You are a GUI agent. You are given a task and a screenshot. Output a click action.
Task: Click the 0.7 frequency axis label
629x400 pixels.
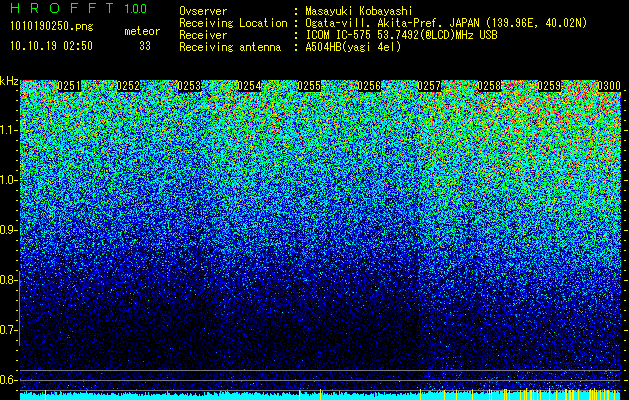(9, 330)
